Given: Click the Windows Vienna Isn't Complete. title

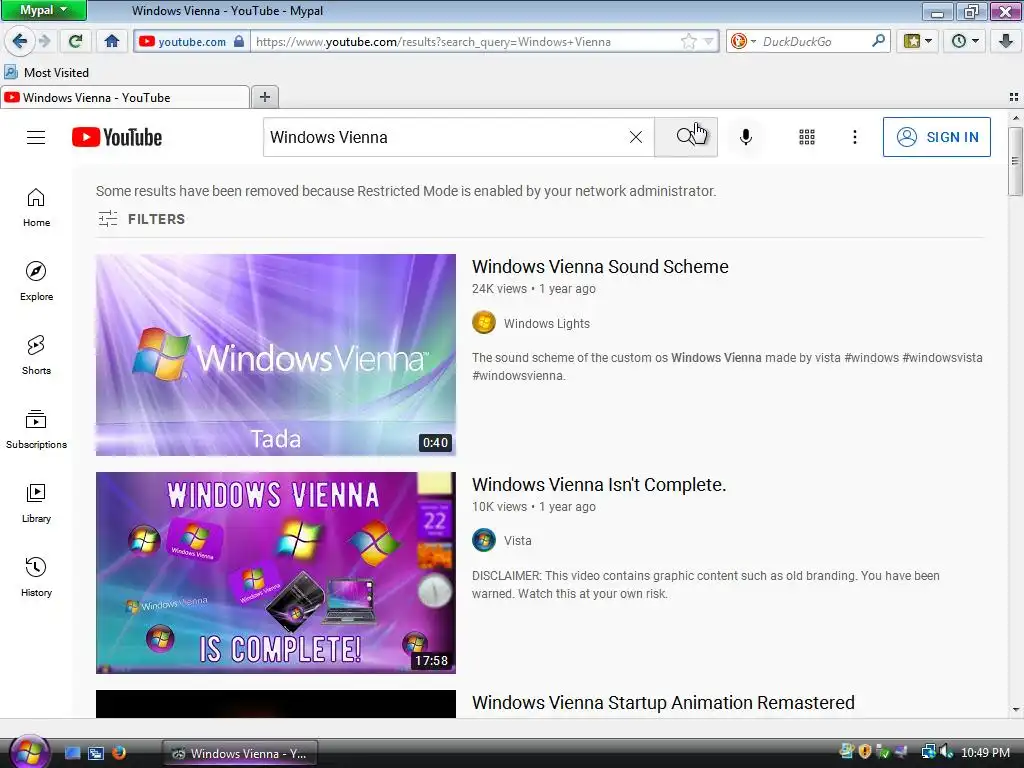Looking at the screenshot, I should (x=599, y=485).
